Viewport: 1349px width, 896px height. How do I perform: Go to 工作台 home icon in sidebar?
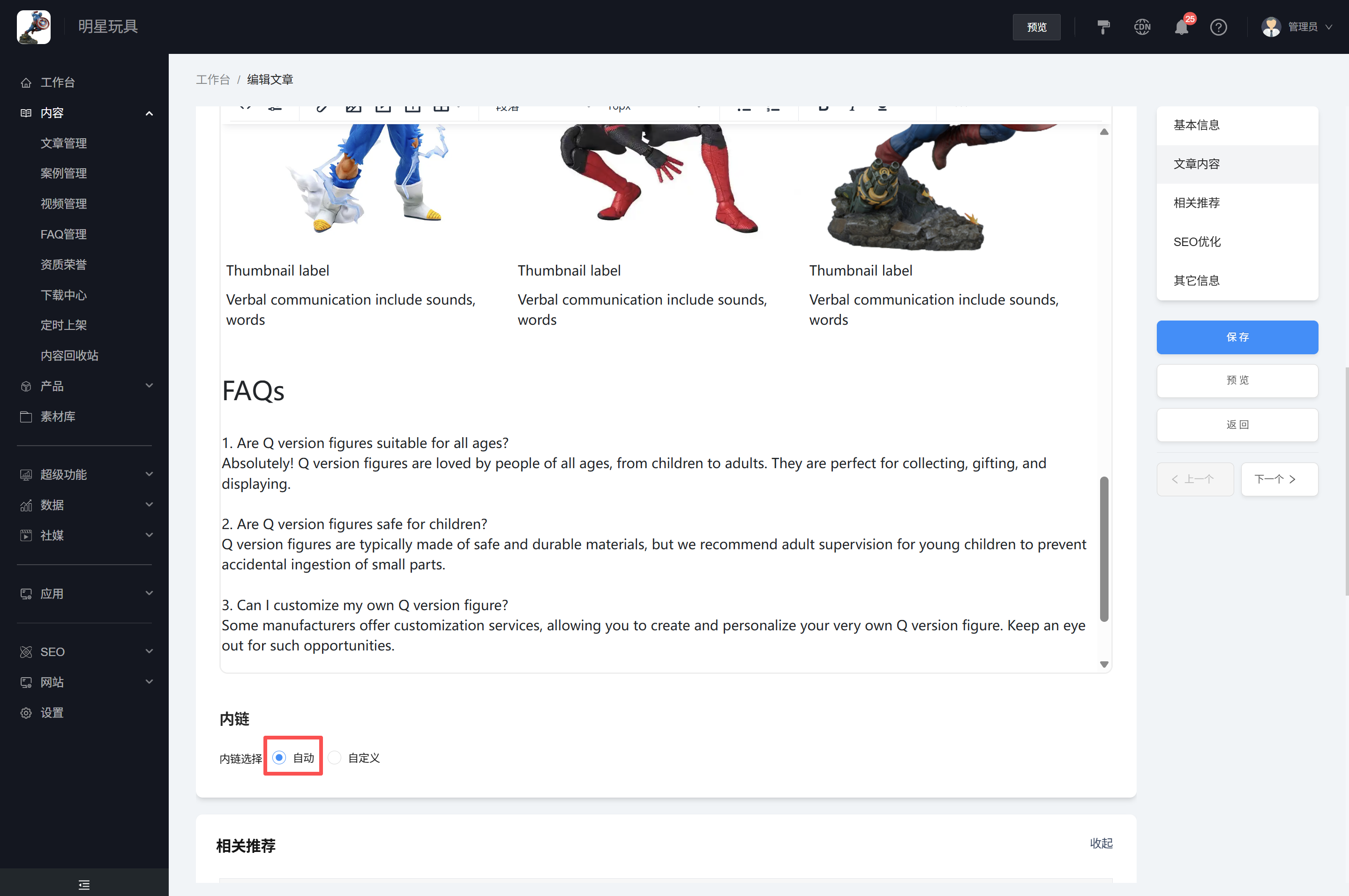pyautogui.click(x=26, y=82)
